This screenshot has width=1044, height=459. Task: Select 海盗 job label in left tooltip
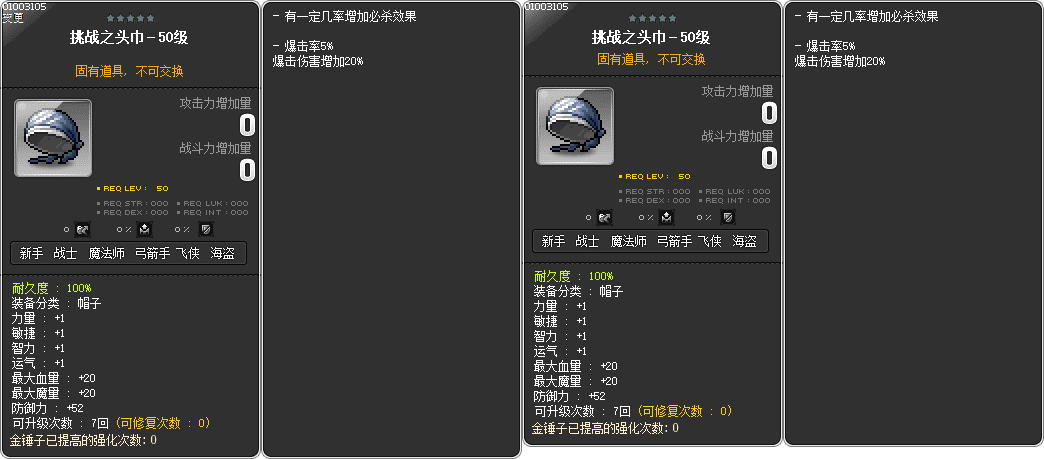tap(222, 254)
